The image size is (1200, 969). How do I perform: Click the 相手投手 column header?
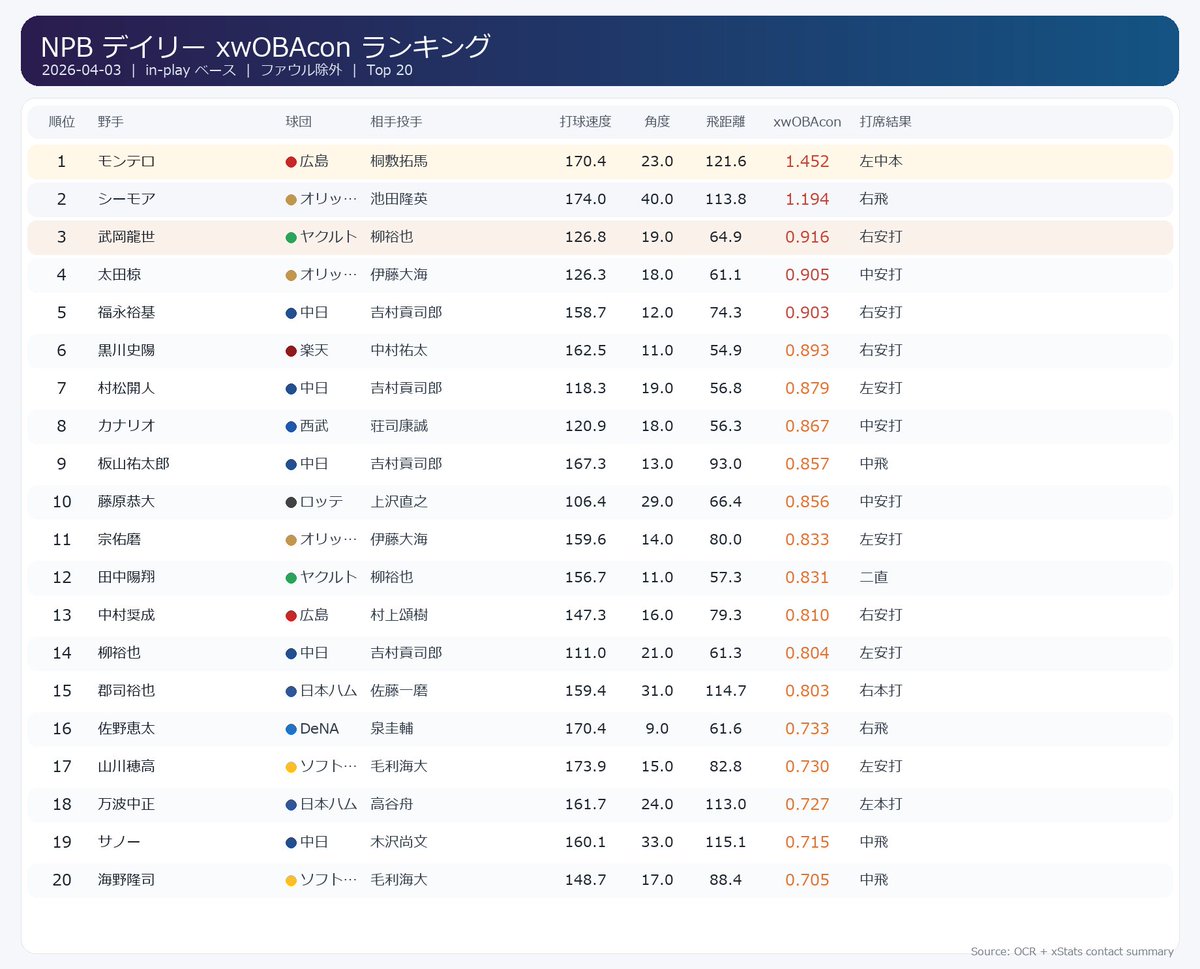coord(396,122)
